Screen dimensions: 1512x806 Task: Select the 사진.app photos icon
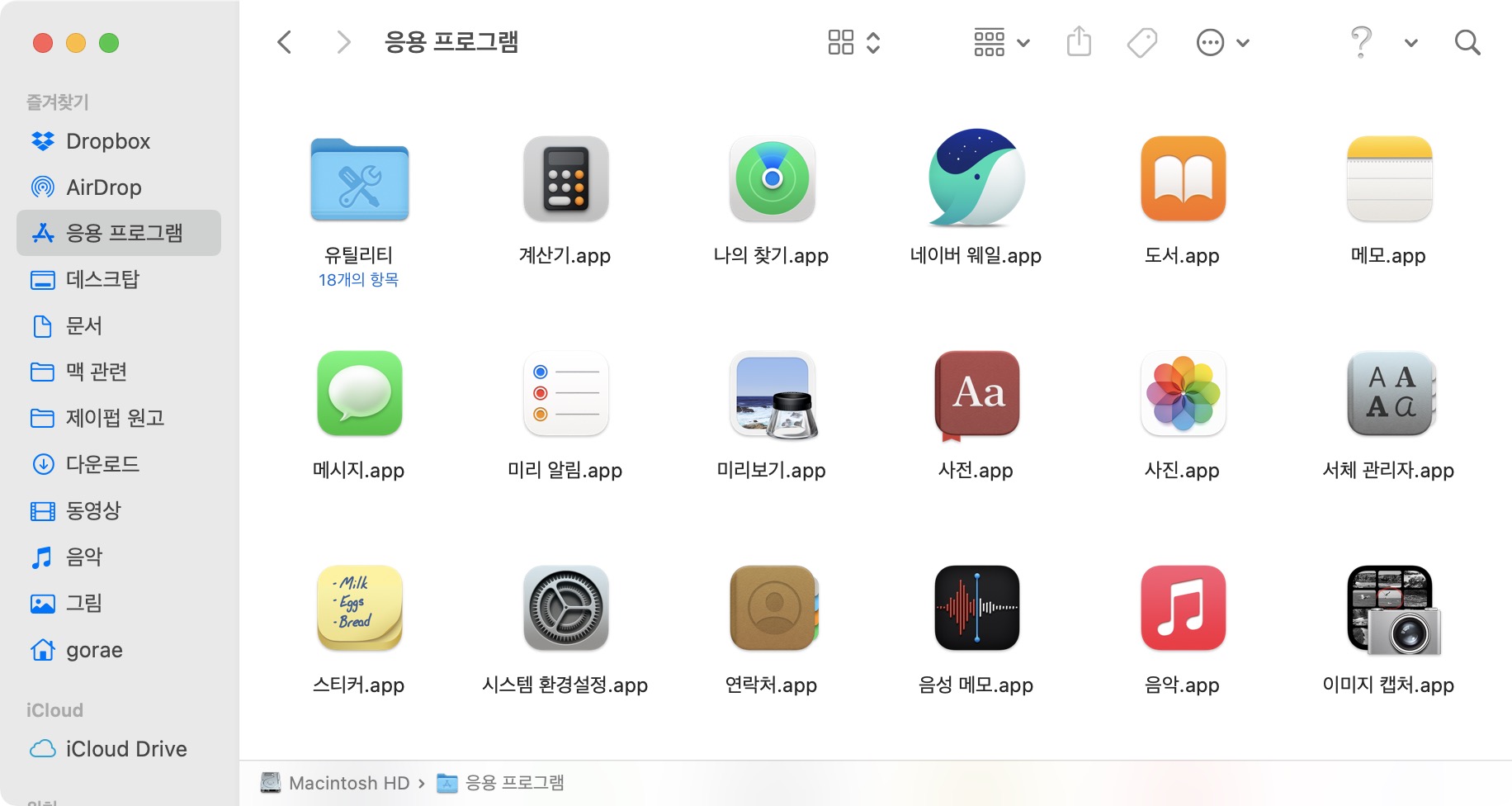[1183, 394]
